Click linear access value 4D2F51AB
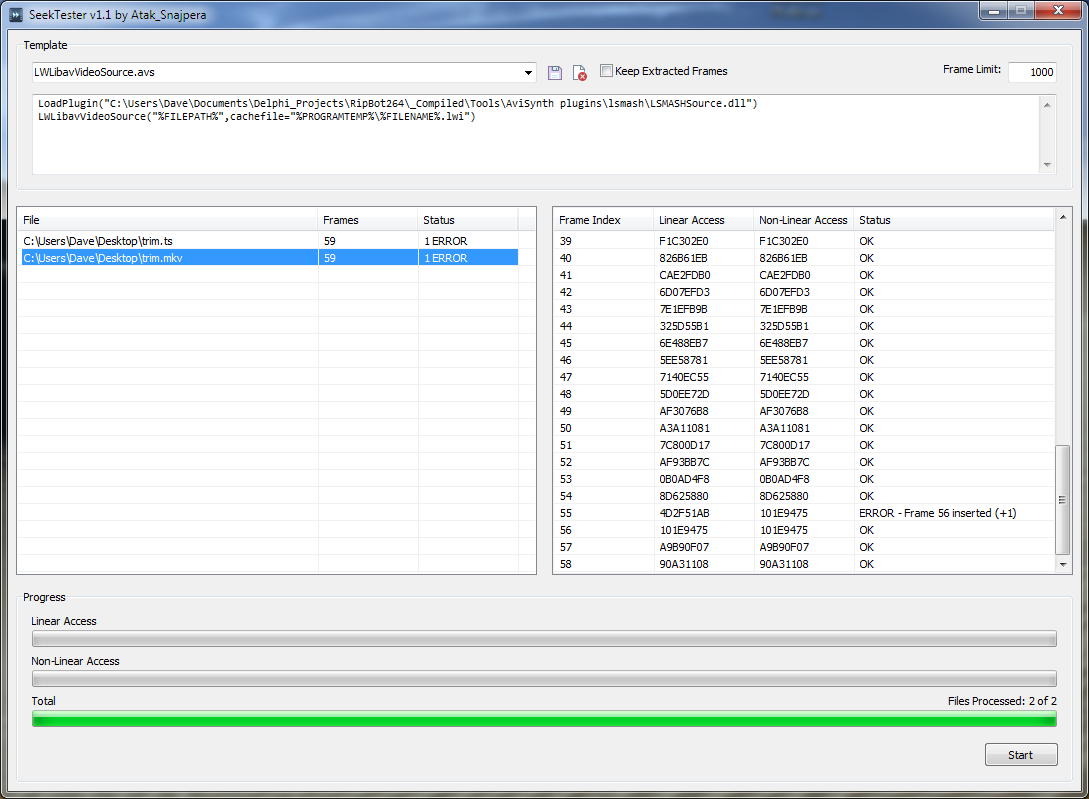 point(684,513)
